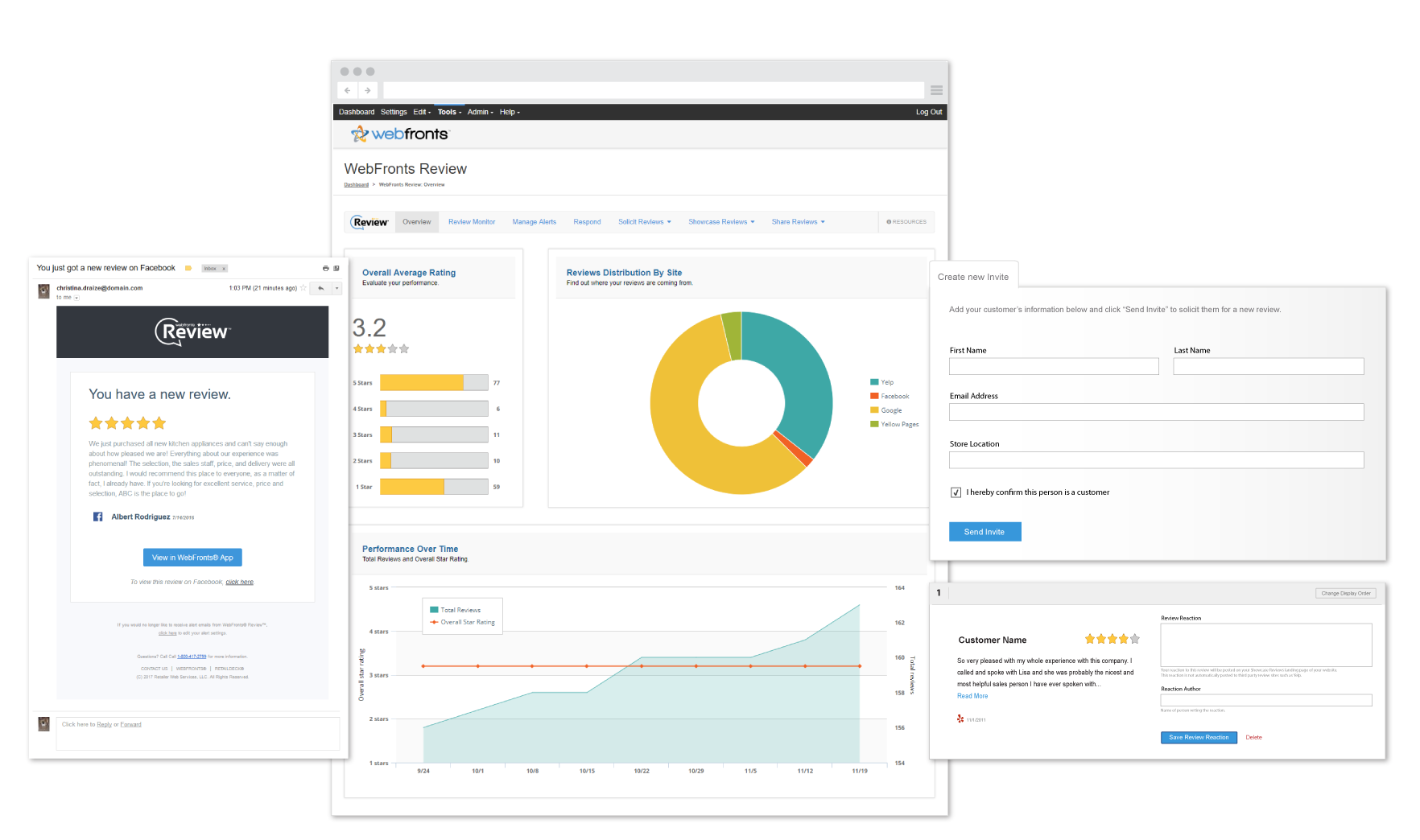Viewport: 1420px width, 840px height.
Task: Click the Reaction Author input field
Action: point(1266,700)
